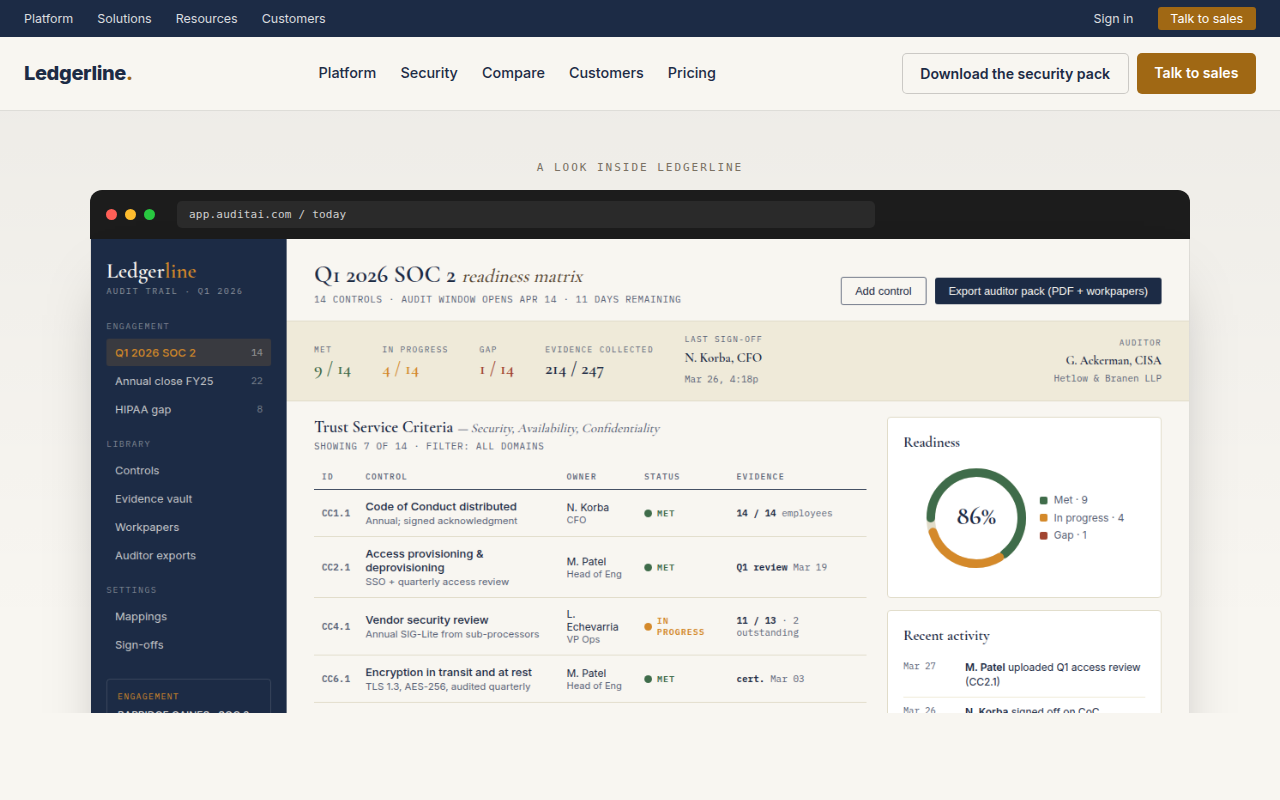This screenshot has width=1280, height=800.
Task: Open the Compare nav item
Action: pyautogui.click(x=513, y=73)
